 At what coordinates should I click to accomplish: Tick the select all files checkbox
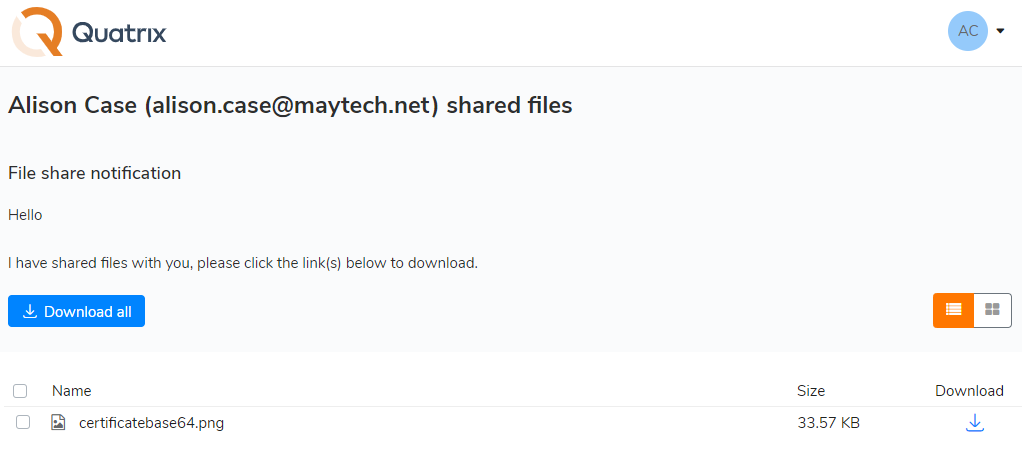coord(20,391)
